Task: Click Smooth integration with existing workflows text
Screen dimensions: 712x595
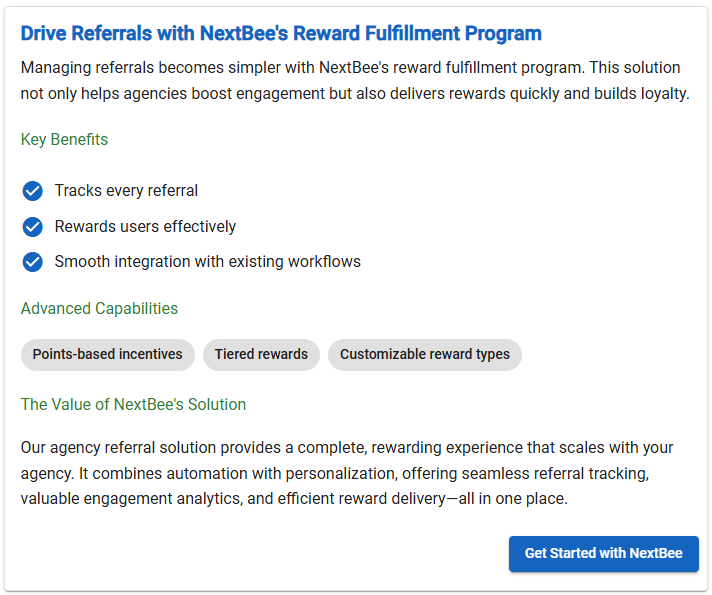Action: (207, 262)
